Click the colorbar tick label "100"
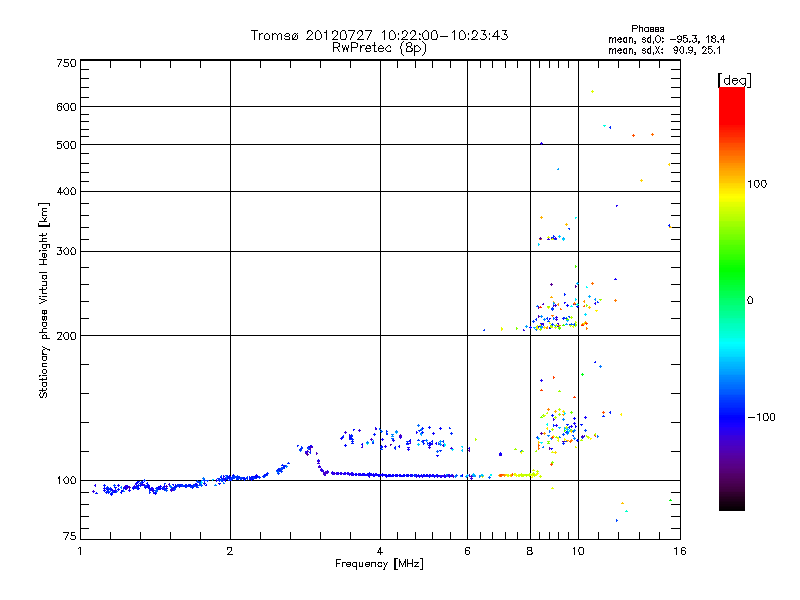This screenshot has height=600, width=800. 757,184
